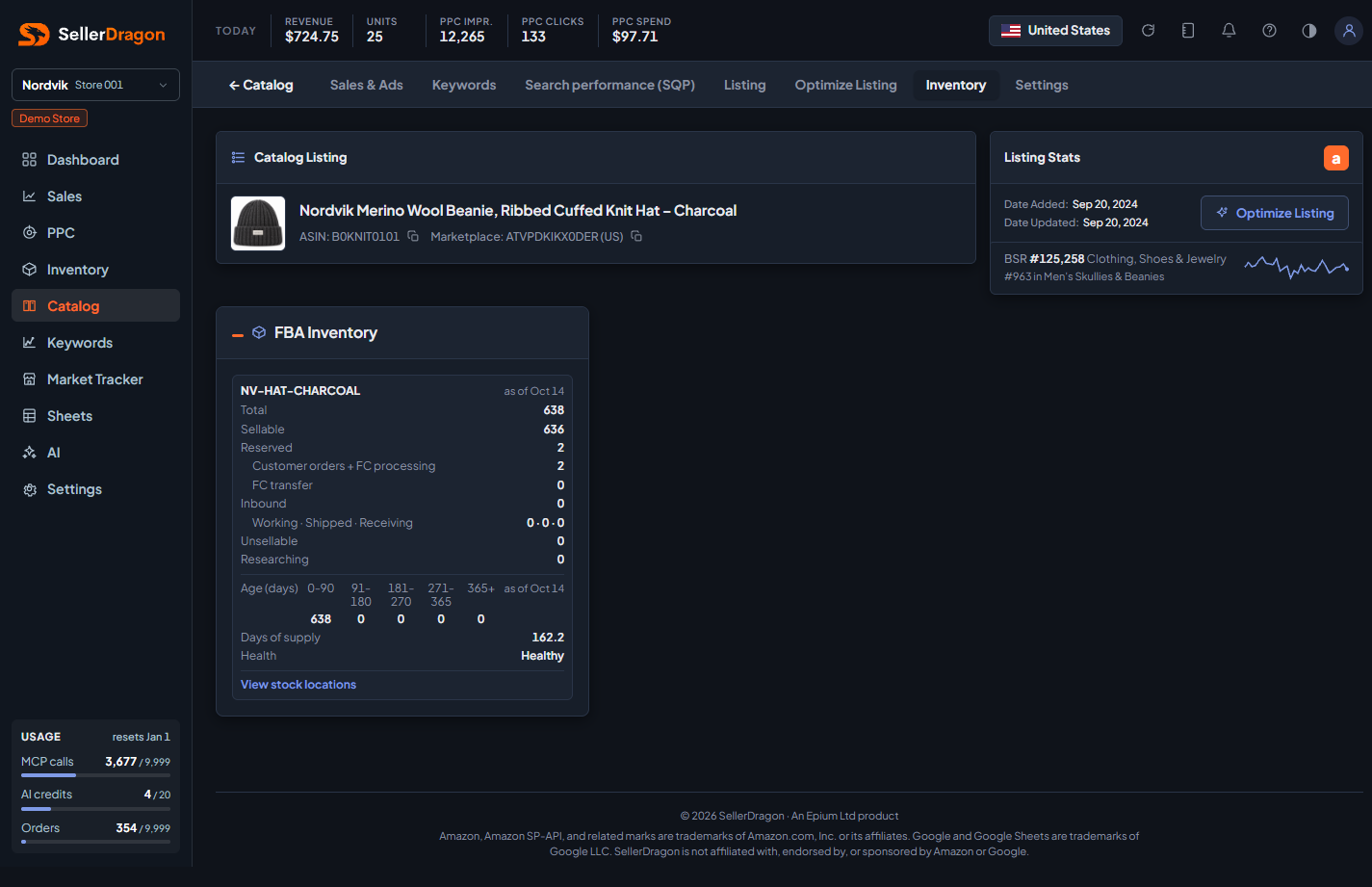Click the Optimize Listing button
This screenshot has height=887, width=1372.
pos(1275,213)
